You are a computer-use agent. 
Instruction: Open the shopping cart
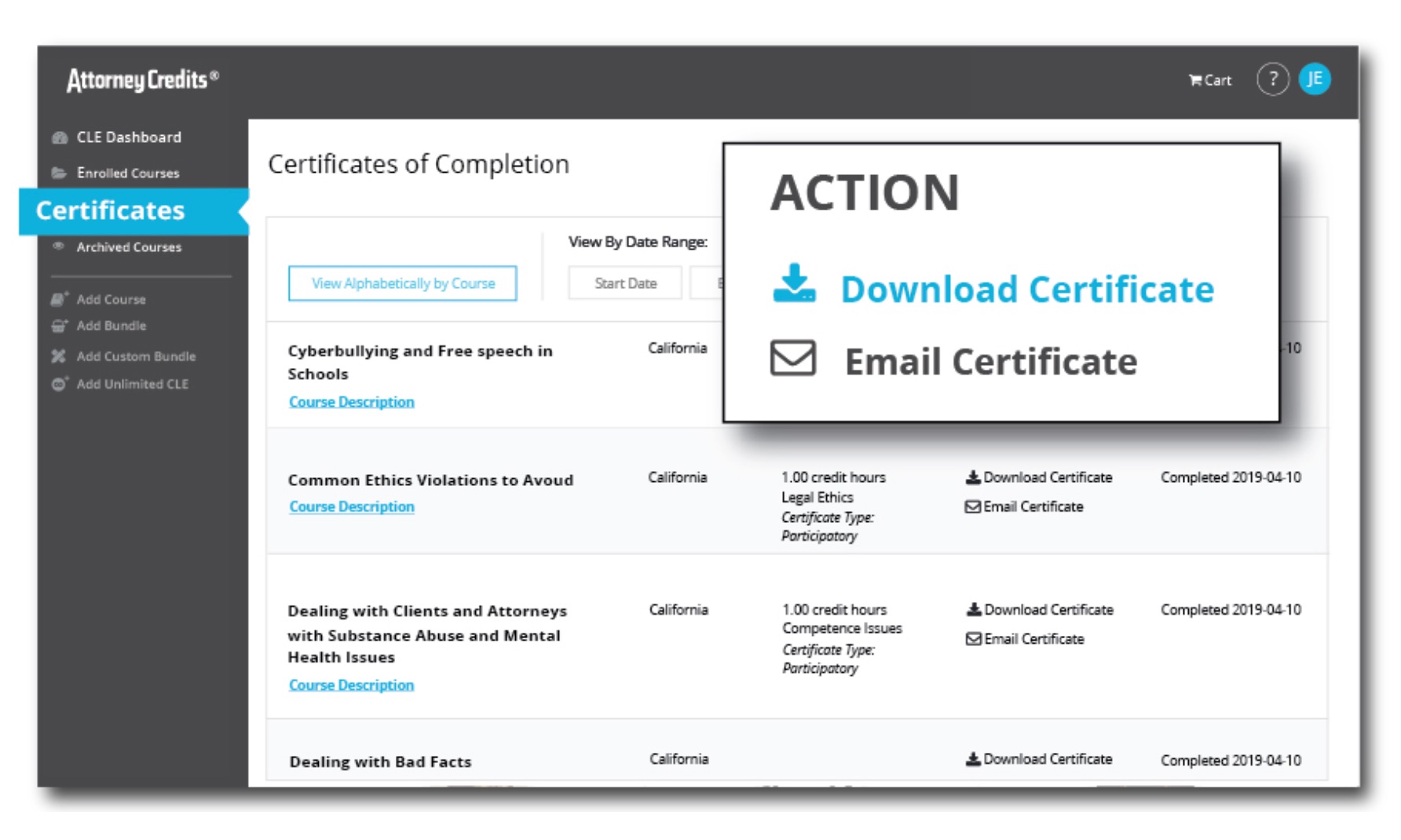[x=1209, y=79]
